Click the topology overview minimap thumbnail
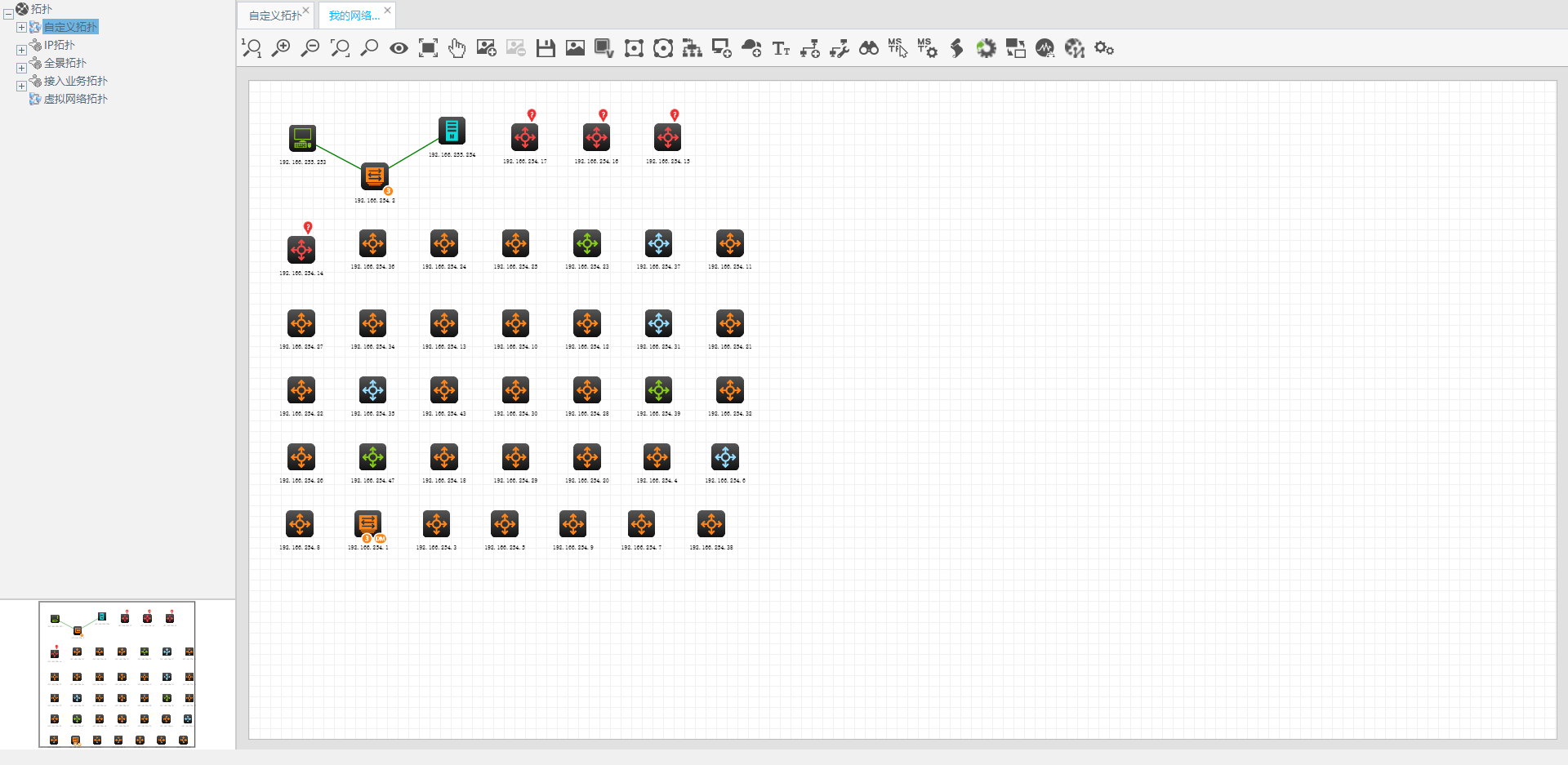This screenshot has width=1568, height=765. point(118,674)
